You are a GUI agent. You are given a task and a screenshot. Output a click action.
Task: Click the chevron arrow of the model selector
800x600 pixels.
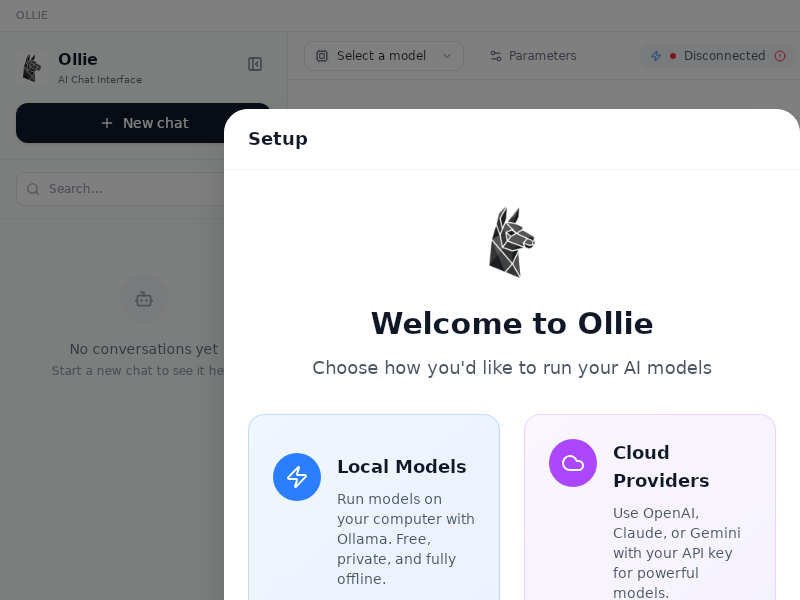click(447, 56)
